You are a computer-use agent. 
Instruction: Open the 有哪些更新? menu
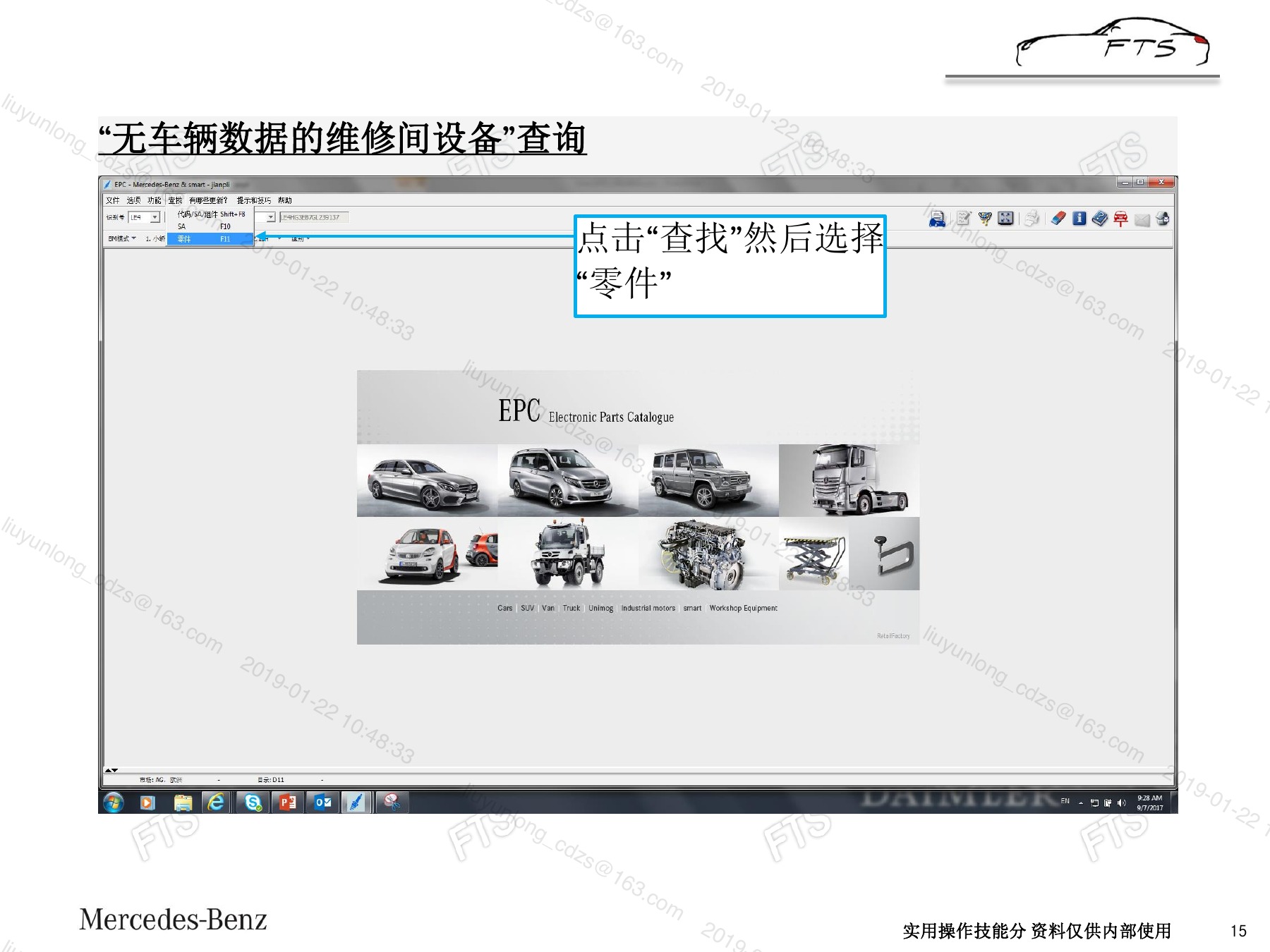(x=208, y=200)
